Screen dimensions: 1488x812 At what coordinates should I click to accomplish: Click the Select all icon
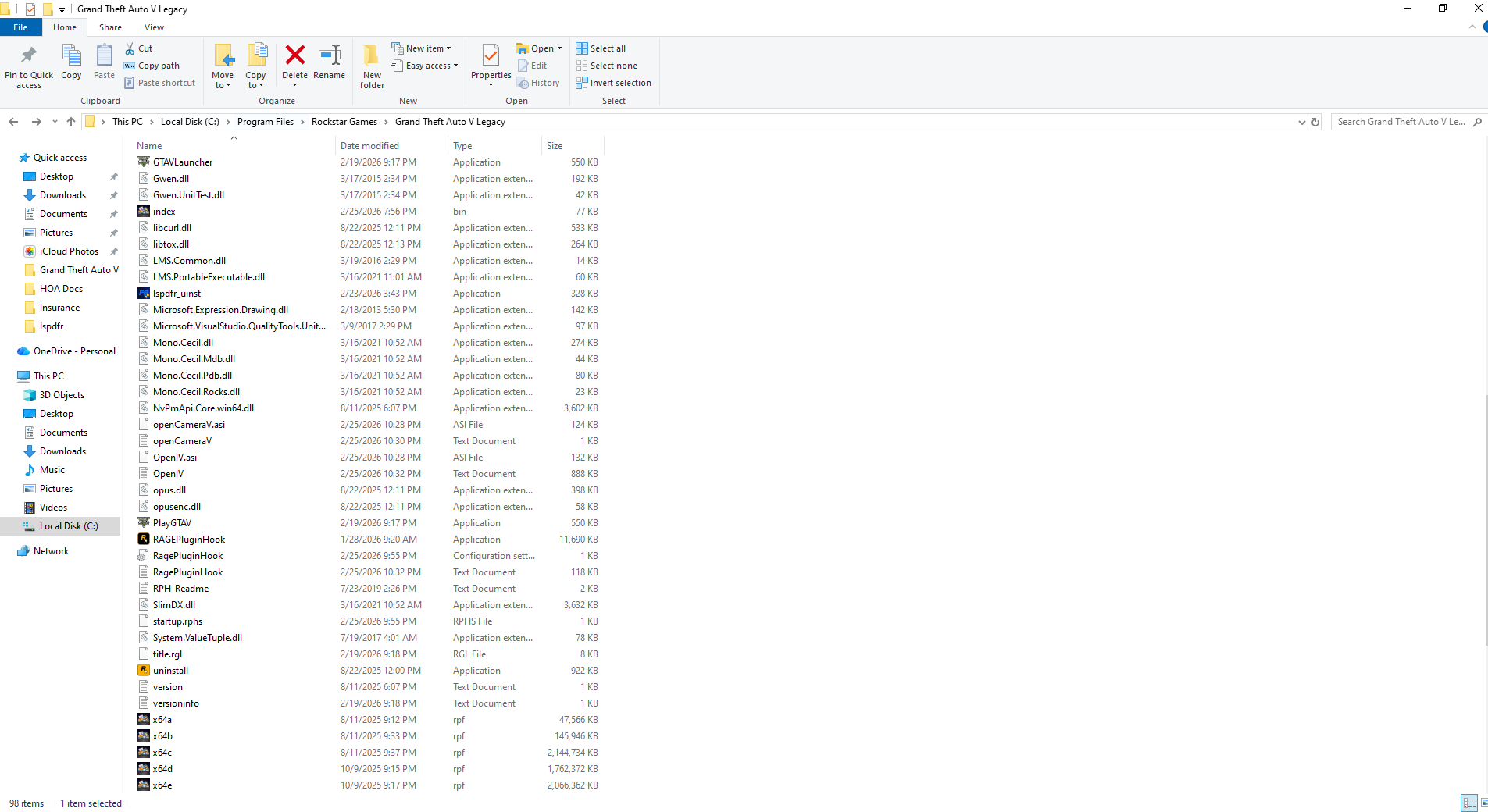coord(581,48)
